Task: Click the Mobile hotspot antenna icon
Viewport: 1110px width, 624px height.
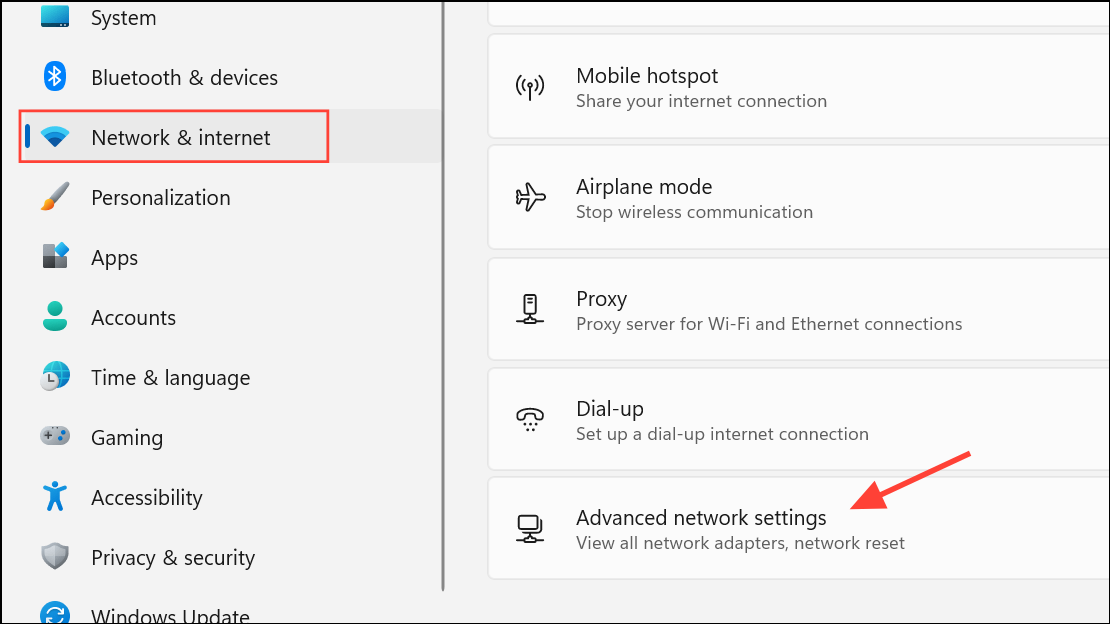Action: coord(530,88)
